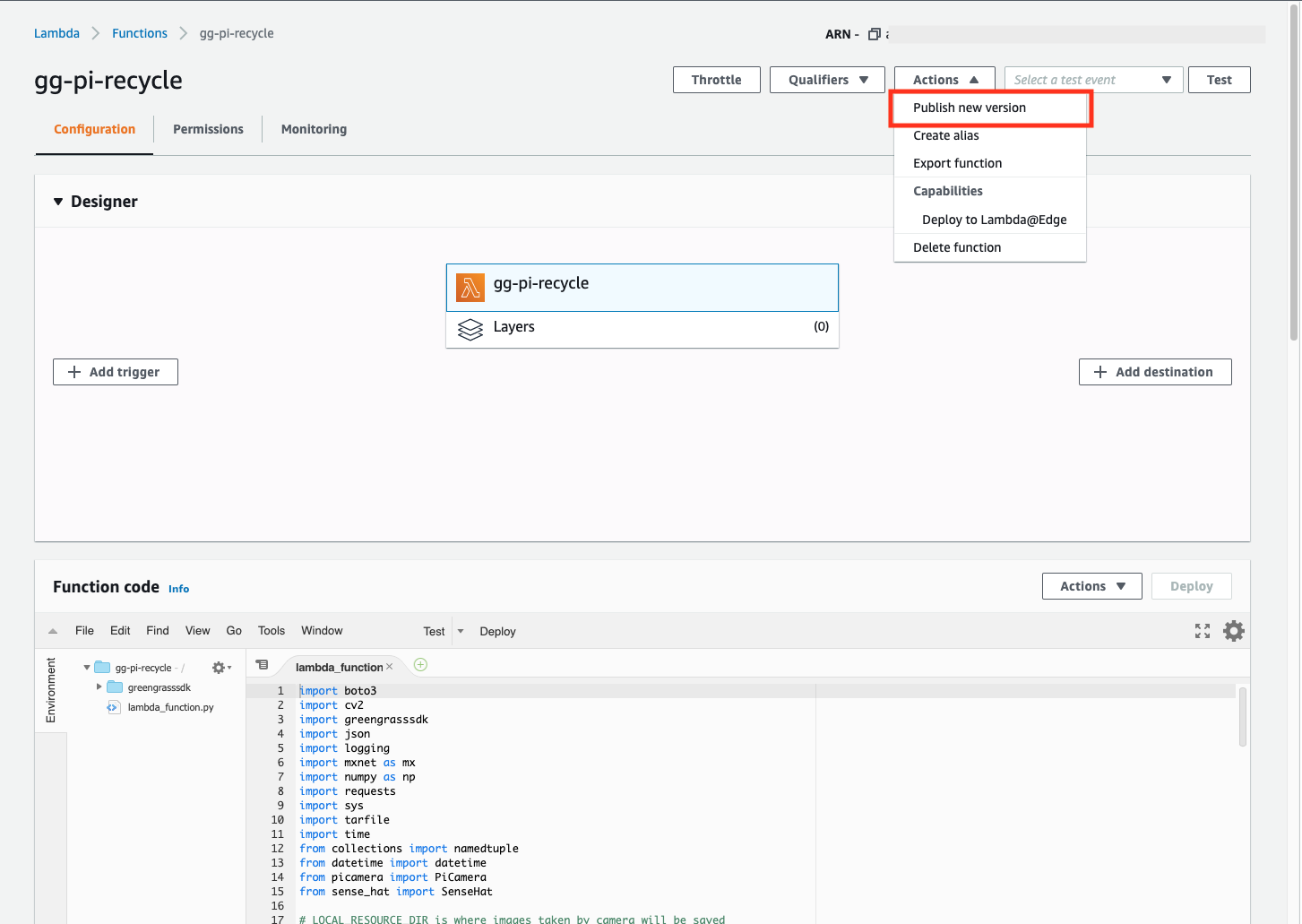
Task: Open the Function code Info link
Action: point(178,589)
